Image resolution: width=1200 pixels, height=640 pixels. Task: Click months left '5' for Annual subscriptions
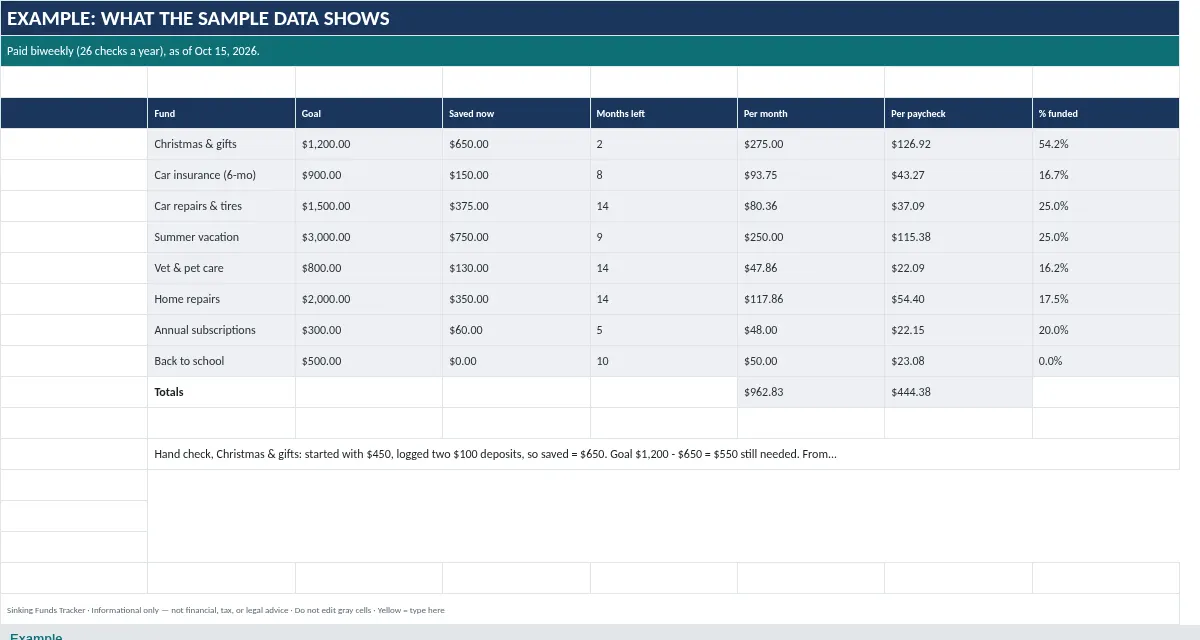[664, 330]
